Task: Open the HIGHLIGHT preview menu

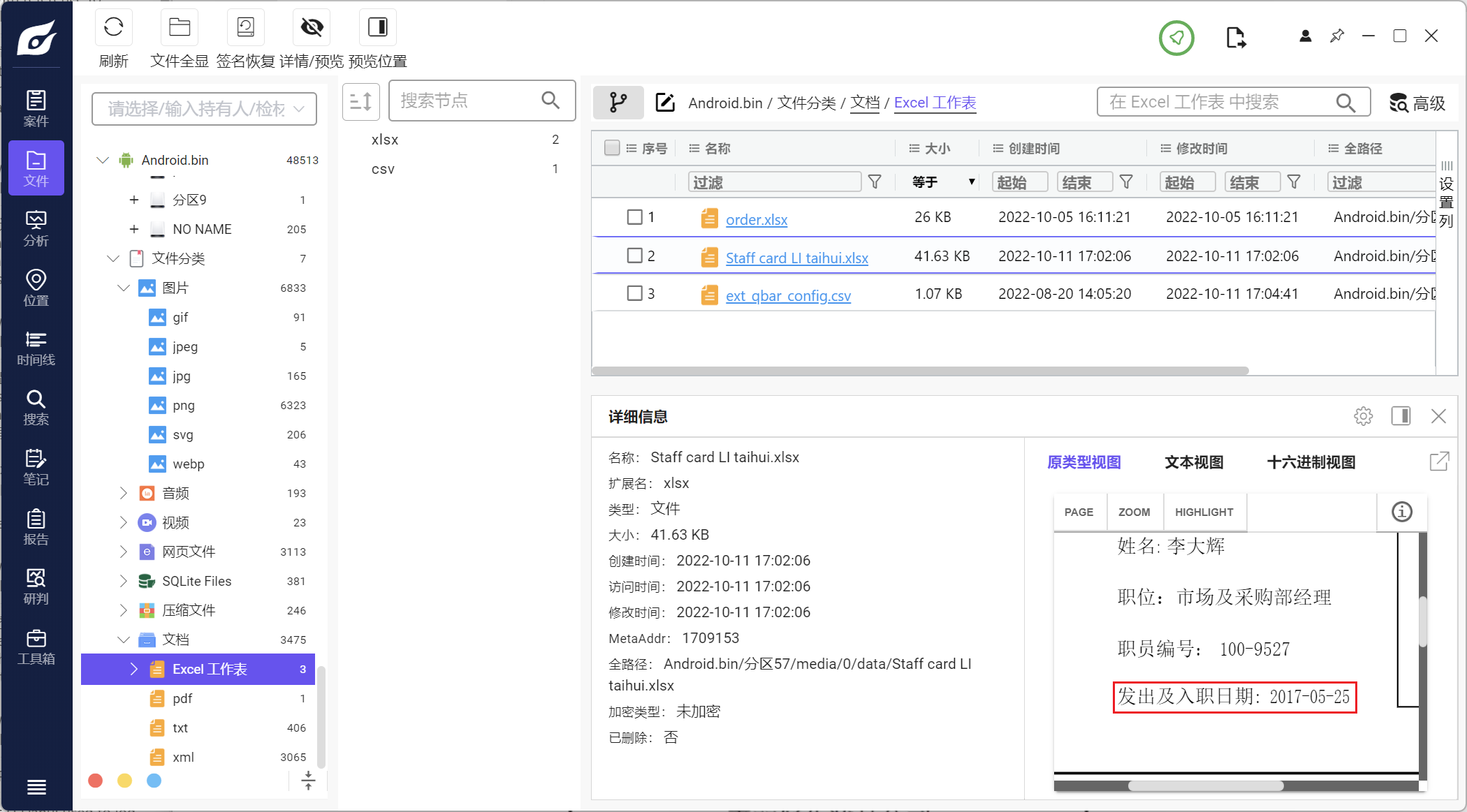Action: pyautogui.click(x=1204, y=512)
